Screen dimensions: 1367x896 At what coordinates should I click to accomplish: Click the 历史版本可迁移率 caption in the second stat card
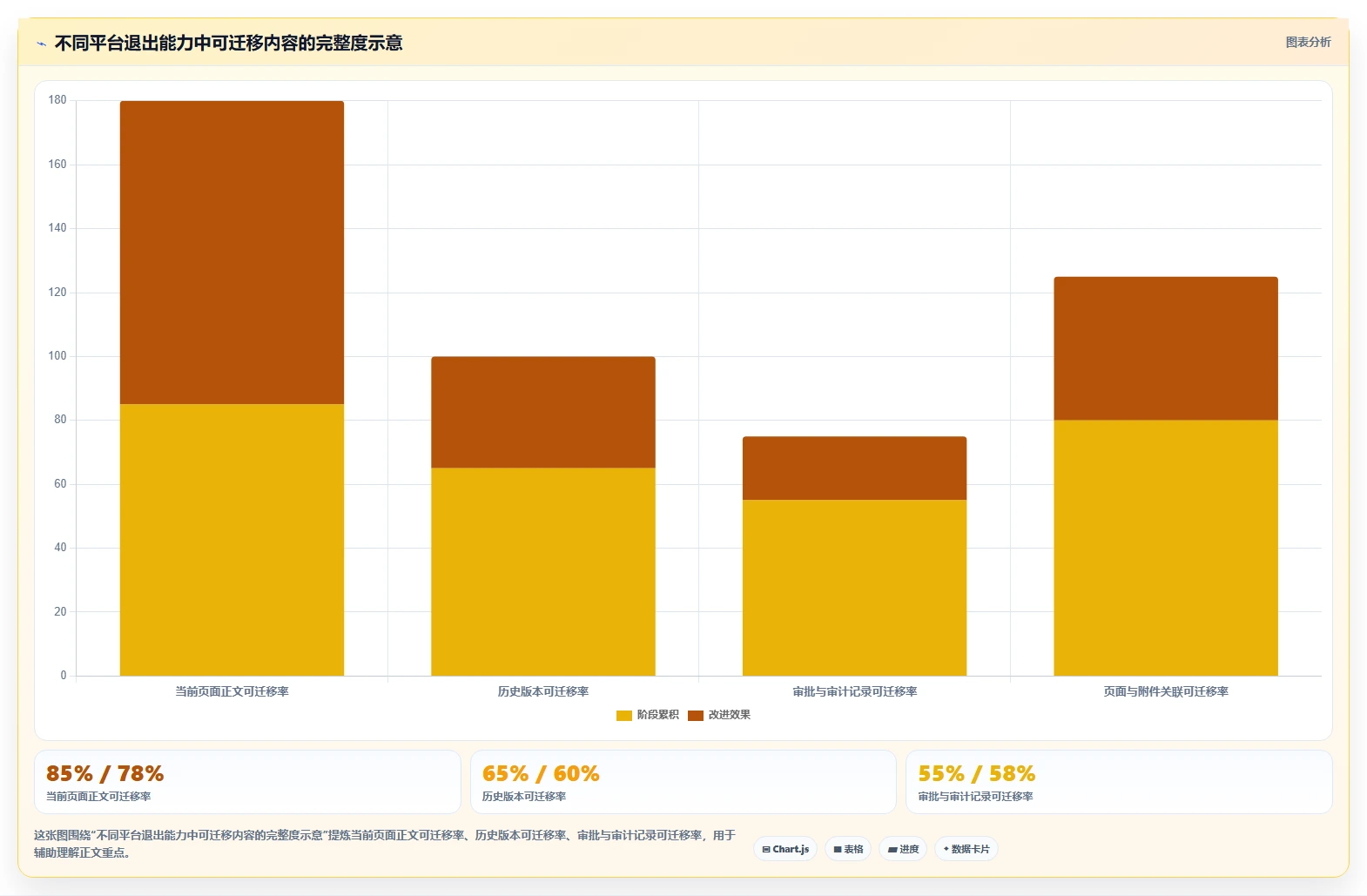(x=524, y=797)
